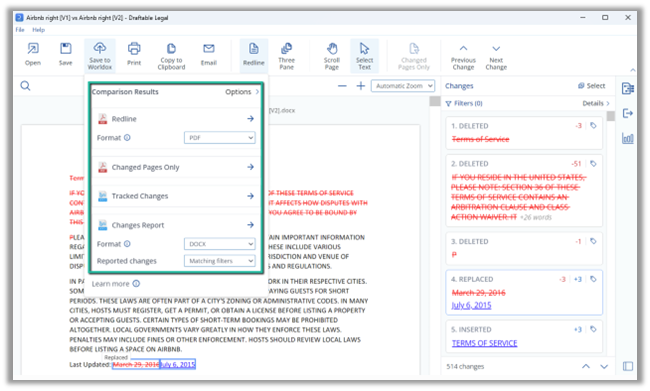The width and height of the screenshot is (650, 391).
Task: Export the Redline PDF via arrow
Action: coord(250,119)
